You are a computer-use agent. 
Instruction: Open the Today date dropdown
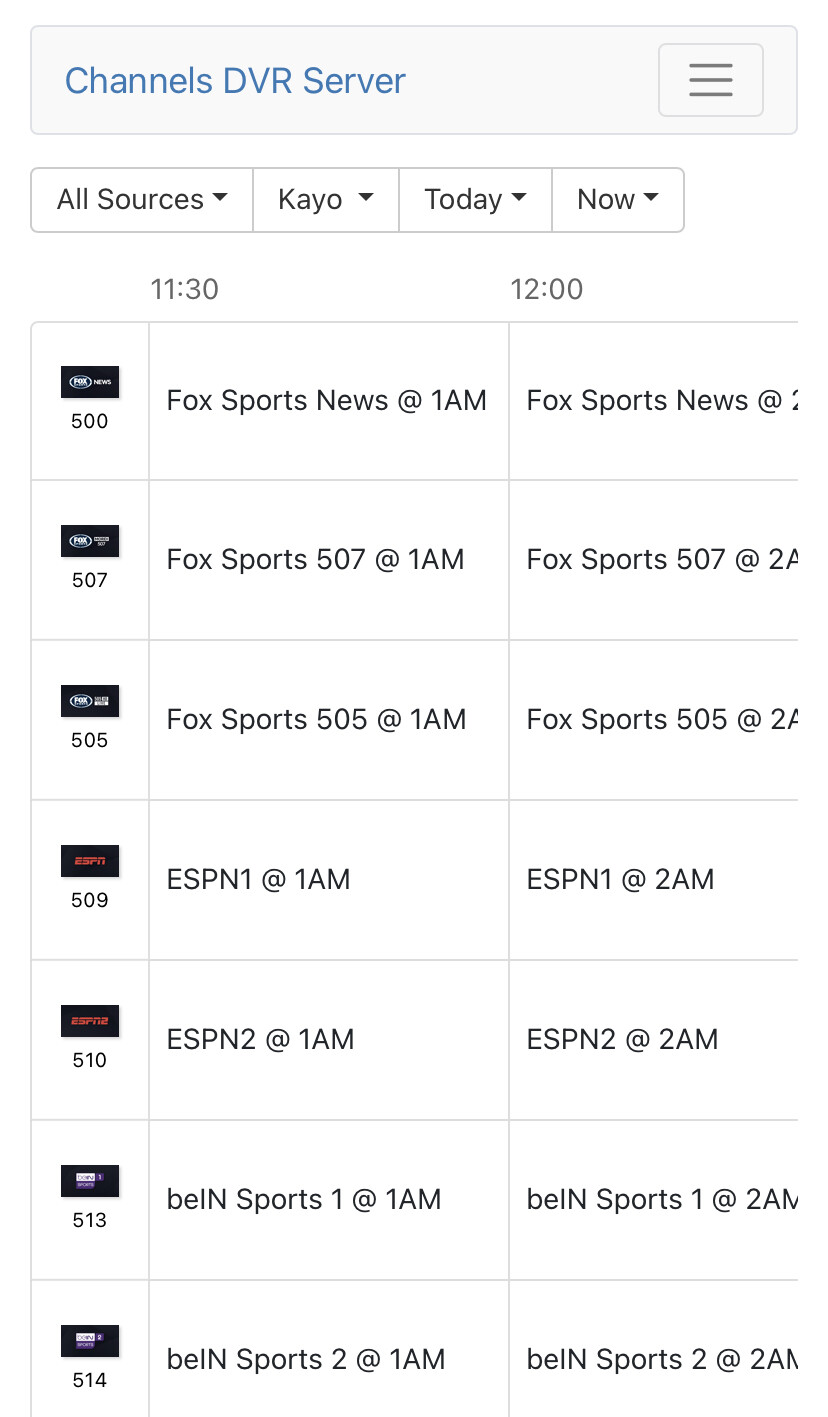pos(475,200)
